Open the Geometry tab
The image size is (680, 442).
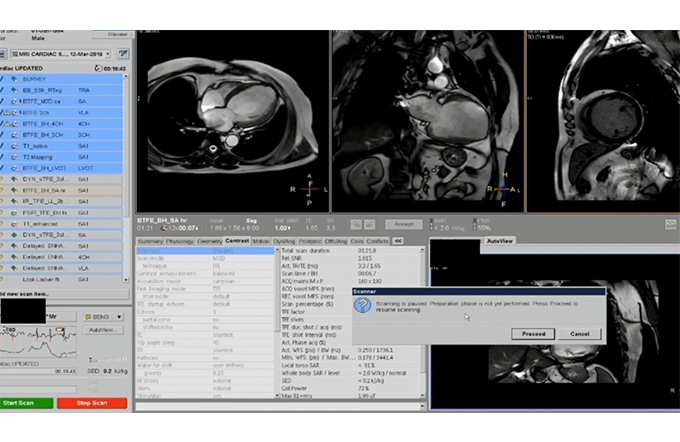(x=209, y=241)
